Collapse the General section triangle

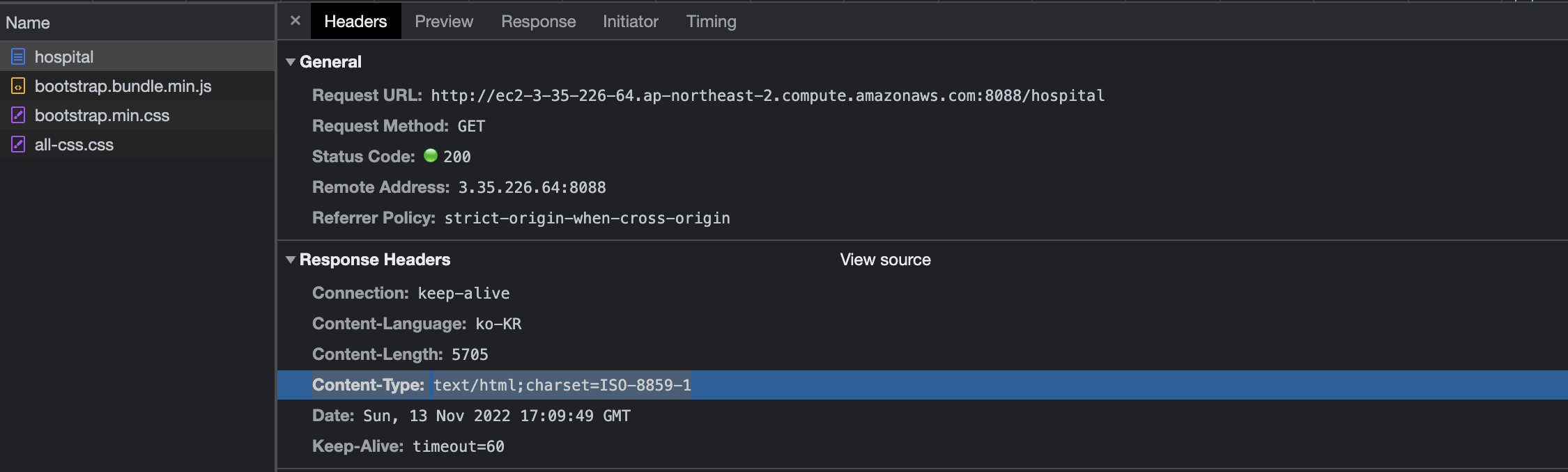point(291,62)
